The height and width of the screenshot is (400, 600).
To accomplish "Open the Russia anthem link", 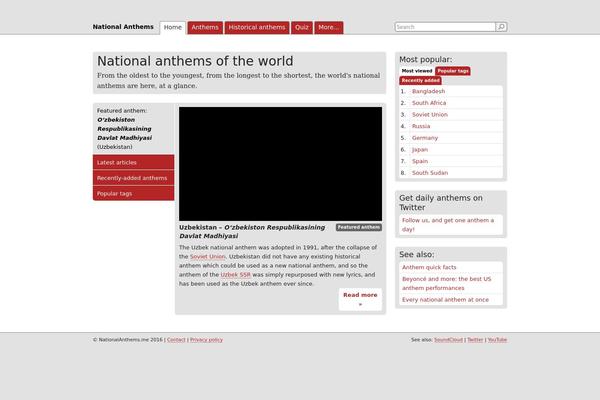I will [x=421, y=126].
